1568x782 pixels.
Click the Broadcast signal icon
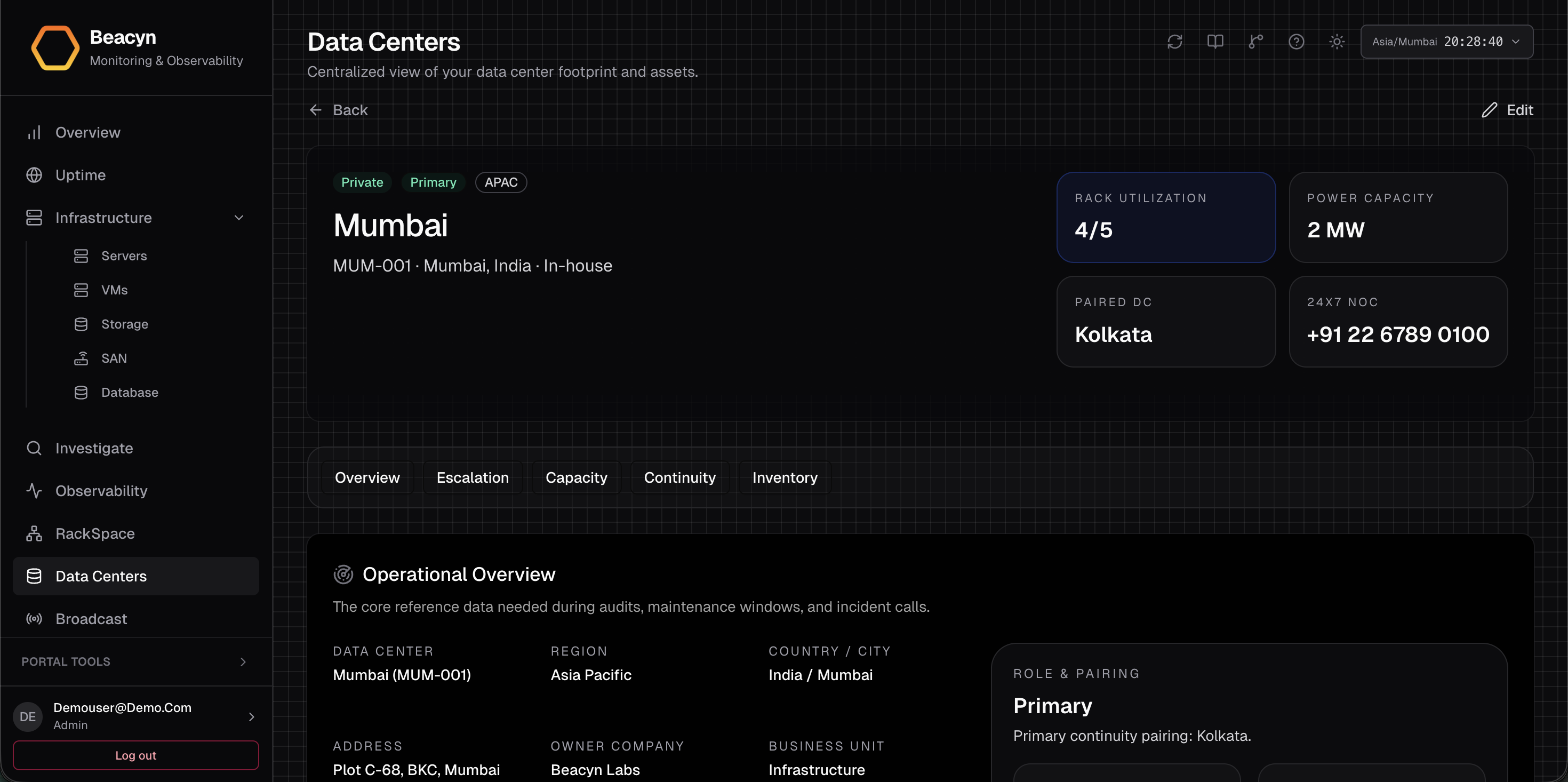(x=34, y=619)
